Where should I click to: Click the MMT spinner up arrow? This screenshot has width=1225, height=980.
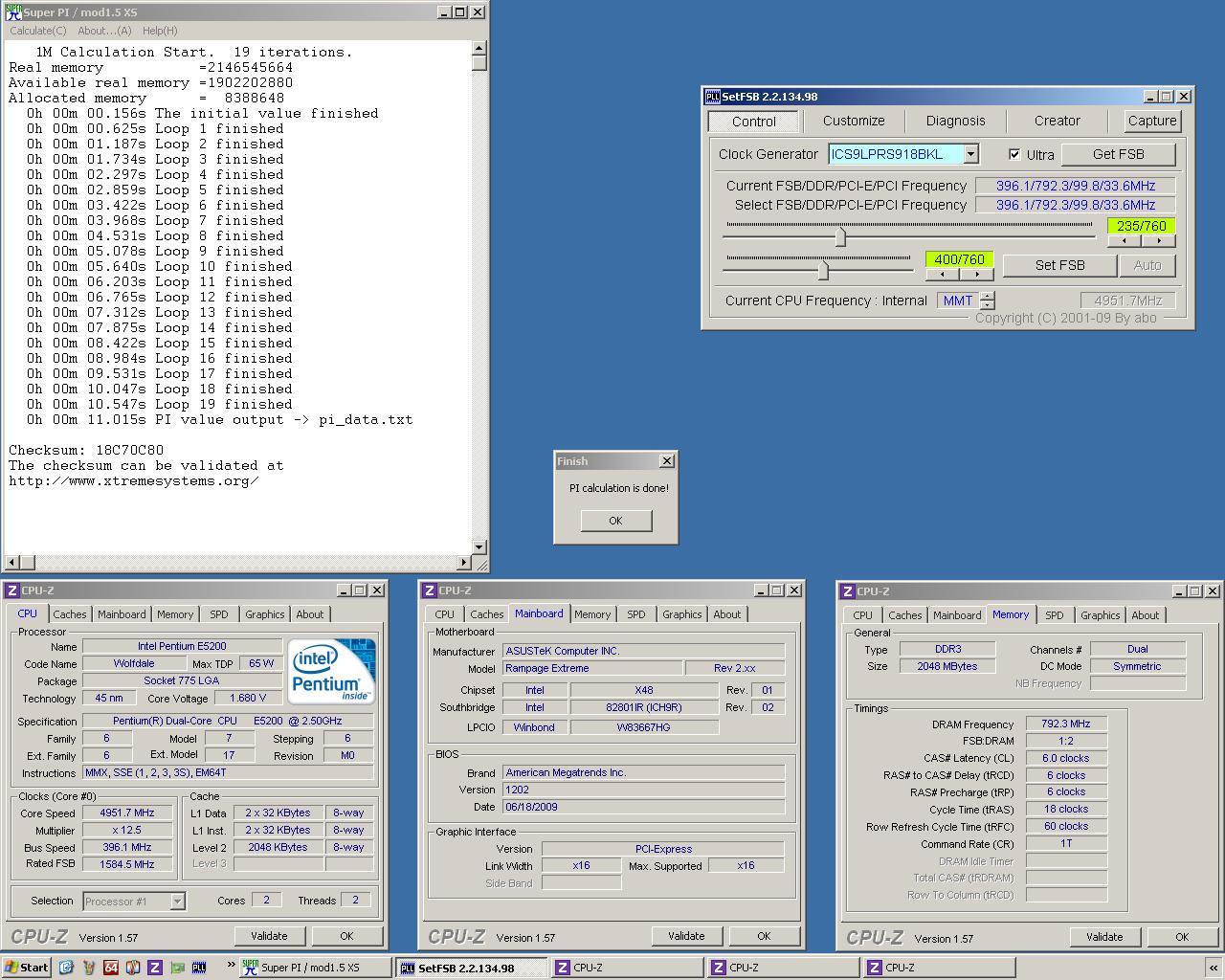[x=987, y=296]
